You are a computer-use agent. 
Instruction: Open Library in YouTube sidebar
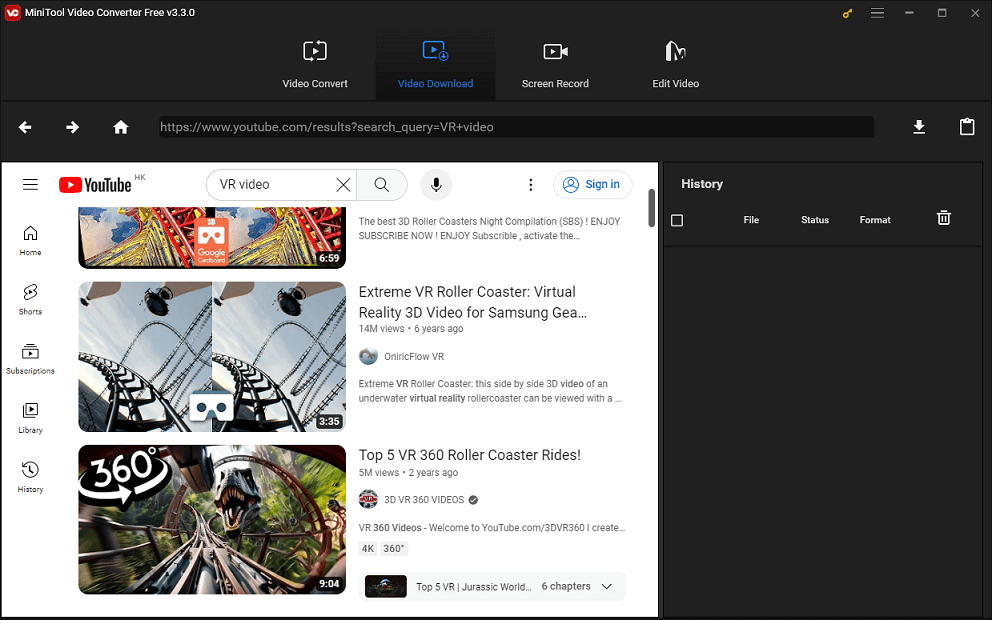[x=30, y=418]
